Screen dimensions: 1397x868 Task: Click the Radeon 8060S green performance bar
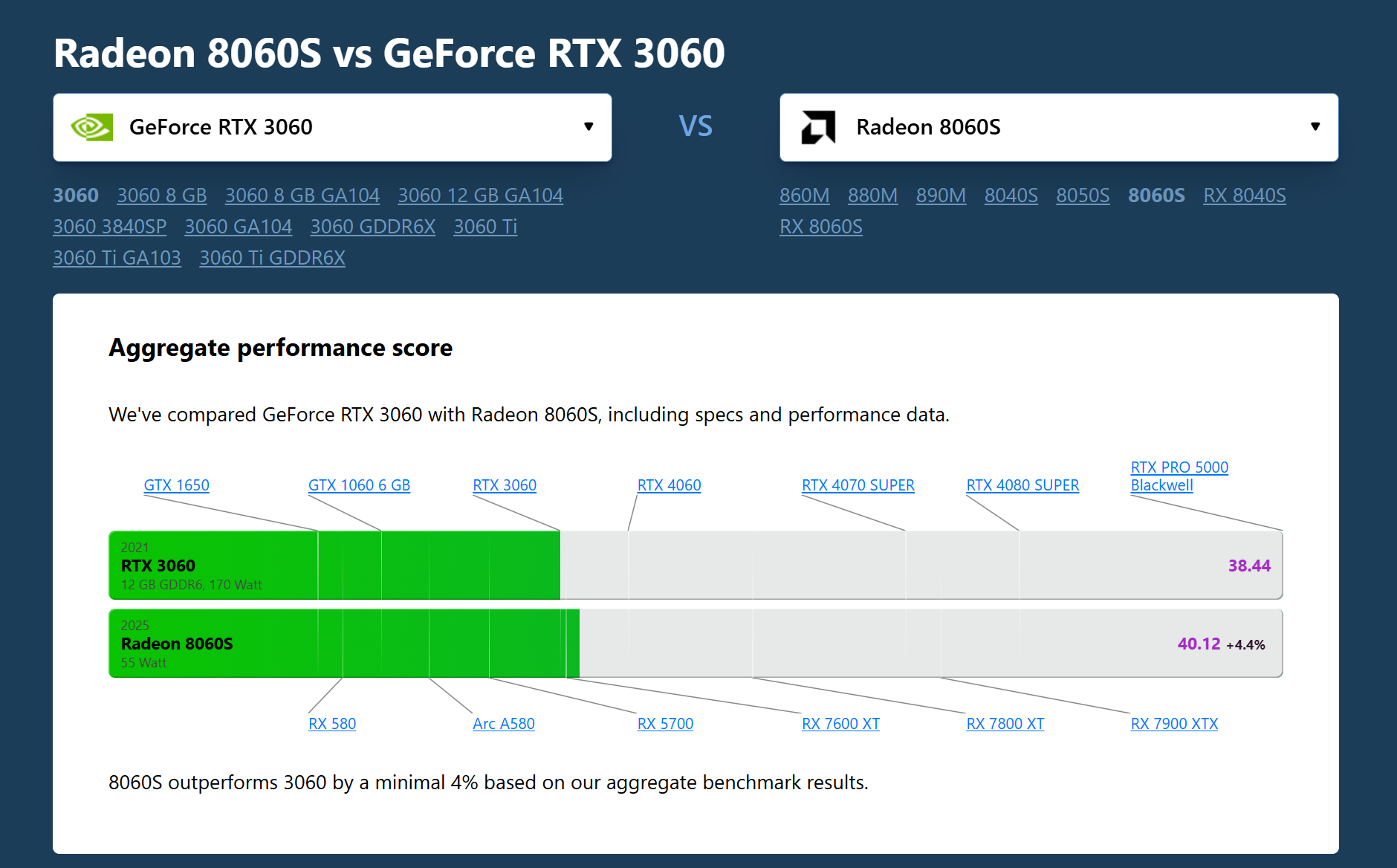click(344, 644)
